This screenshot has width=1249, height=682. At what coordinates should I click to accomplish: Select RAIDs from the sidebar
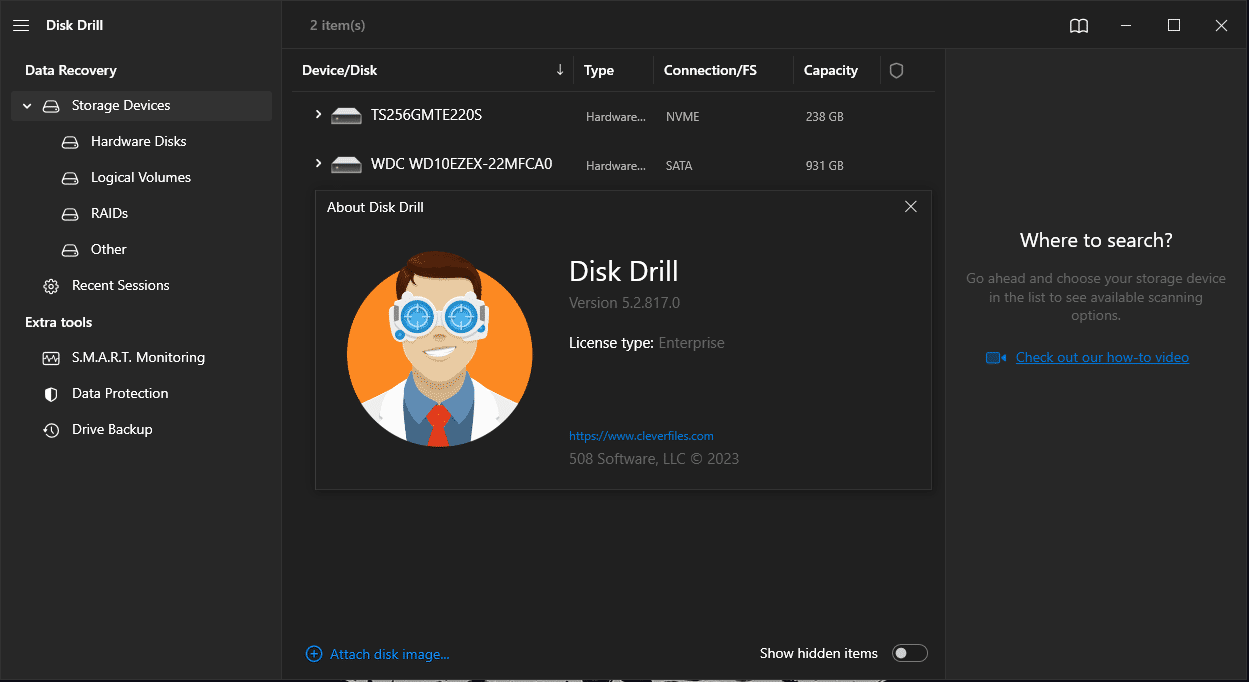pos(108,213)
